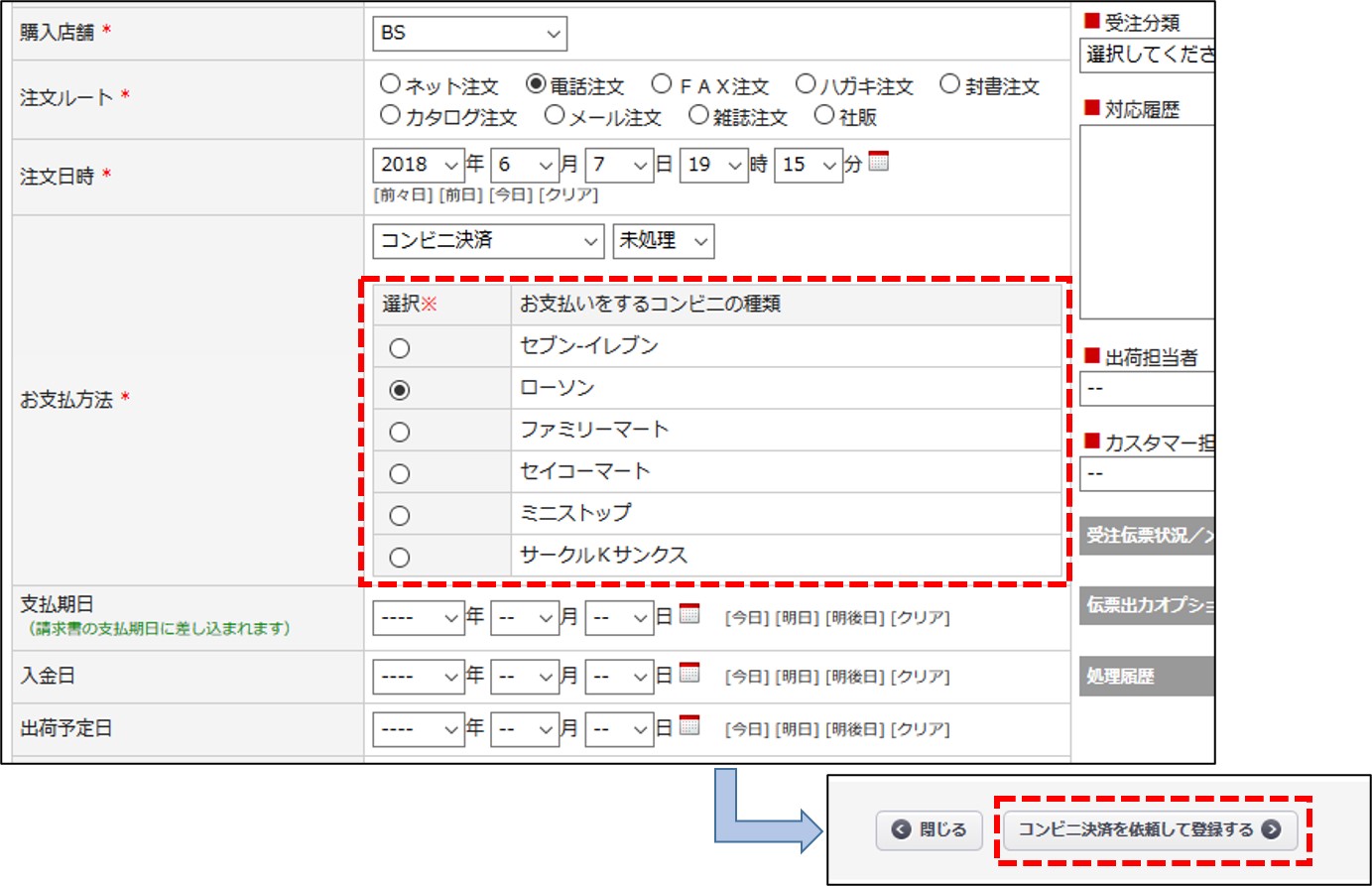Open calendar icon for deposit date row
This screenshot has height=886, width=1372.
pyautogui.click(x=689, y=673)
